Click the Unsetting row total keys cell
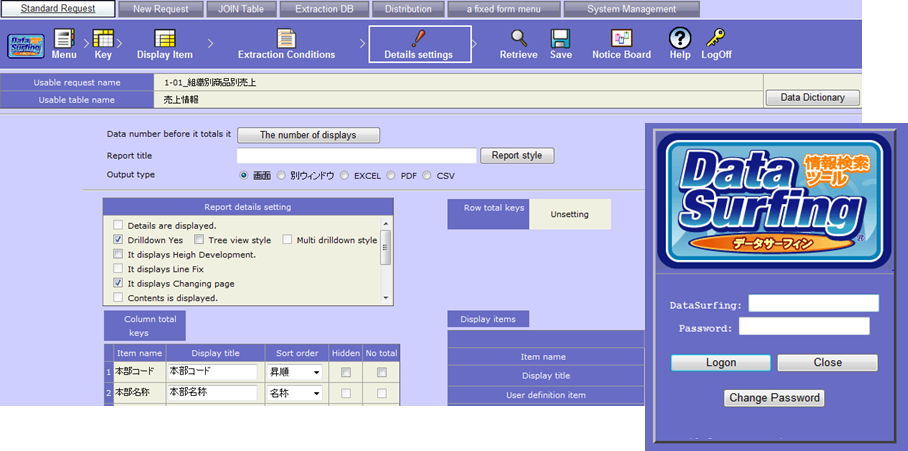This screenshot has height=451, width=908. tap(570, 214)
